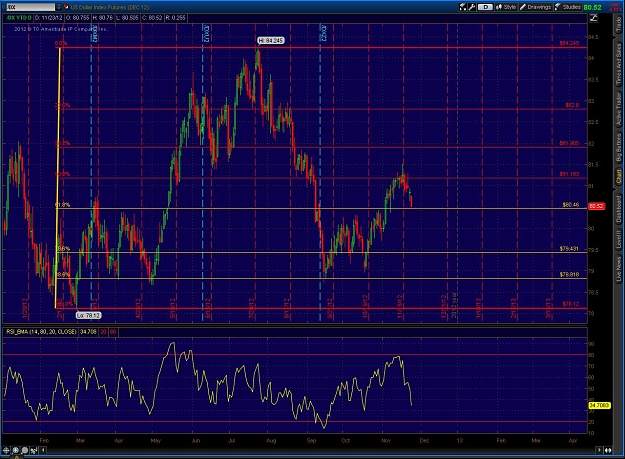Open the Studies menu
Screen dimensions: 625x459
pyautogui.click(x=568, y=7)
